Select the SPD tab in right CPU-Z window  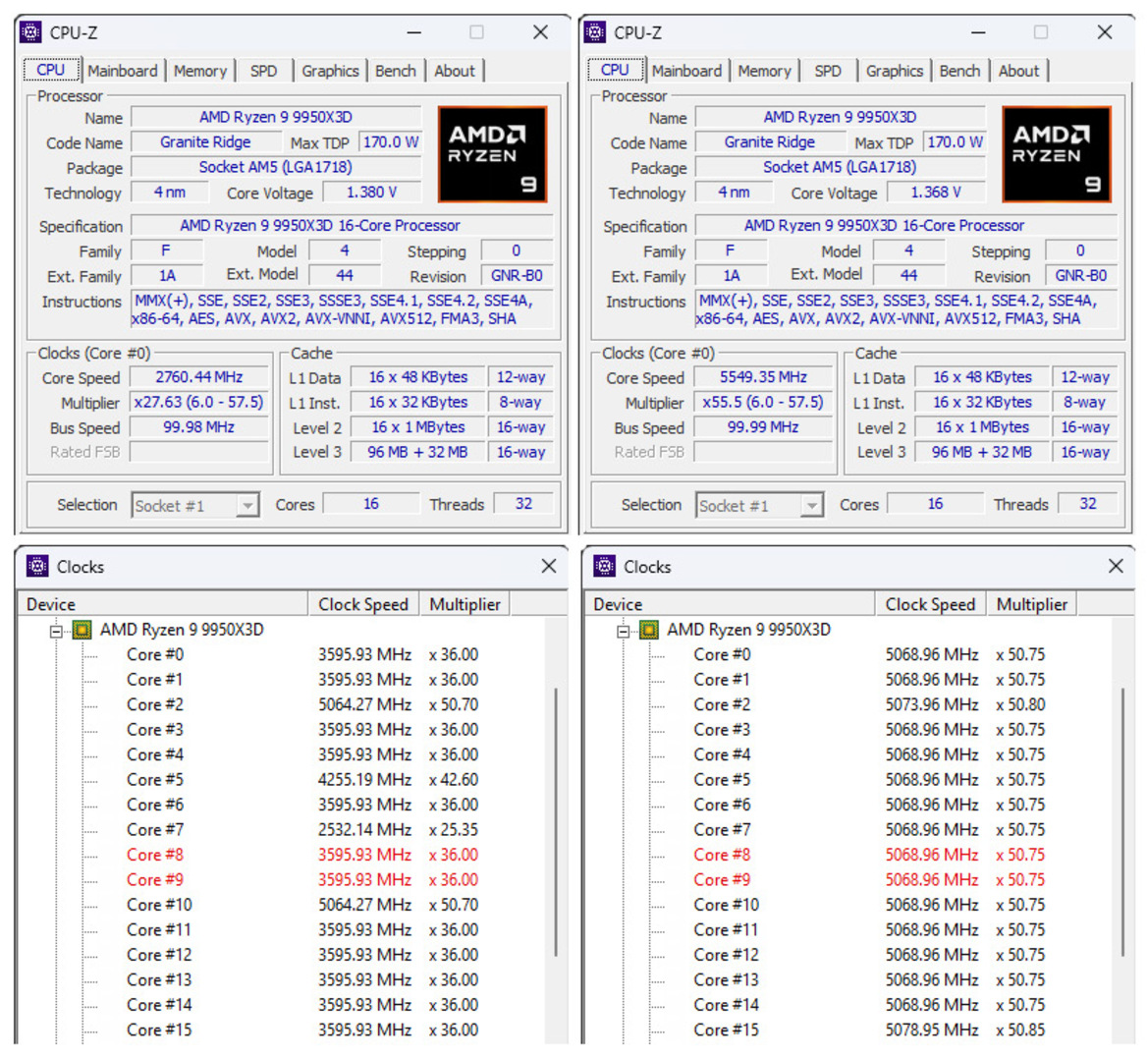pyautogui.click(x=828, y=71)
